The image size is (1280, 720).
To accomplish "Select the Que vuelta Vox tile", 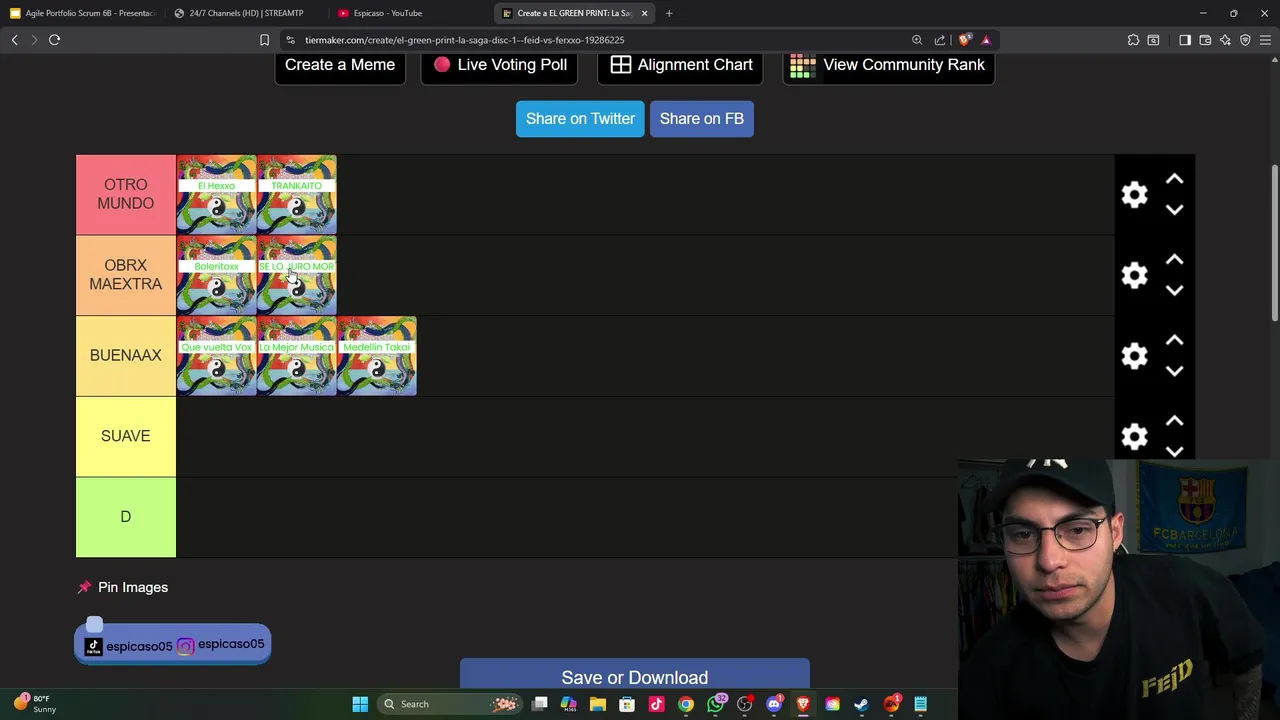I will (x=216, y=356).
